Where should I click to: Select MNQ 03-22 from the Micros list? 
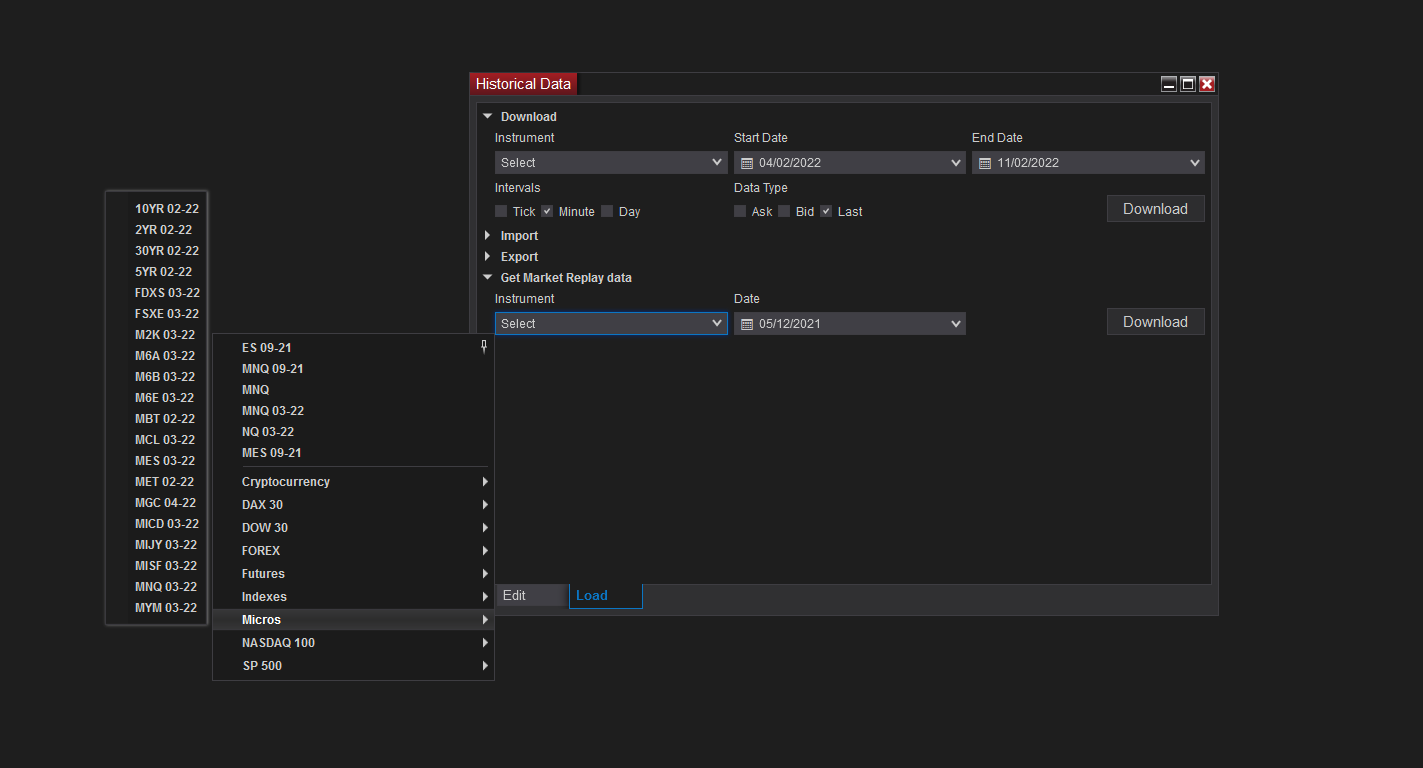tap(166, 587)
